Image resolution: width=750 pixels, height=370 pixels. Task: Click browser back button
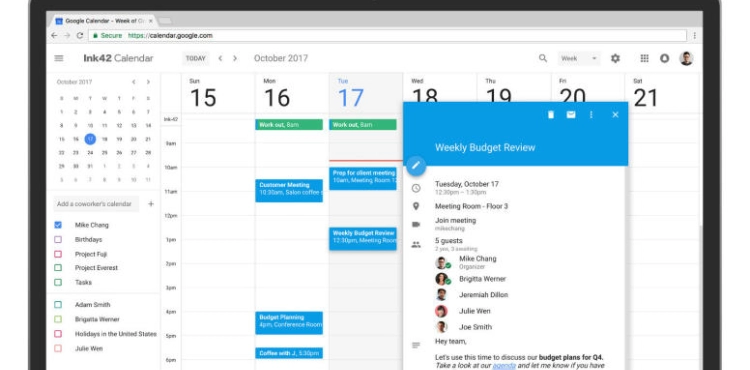[x=54, y=35]
